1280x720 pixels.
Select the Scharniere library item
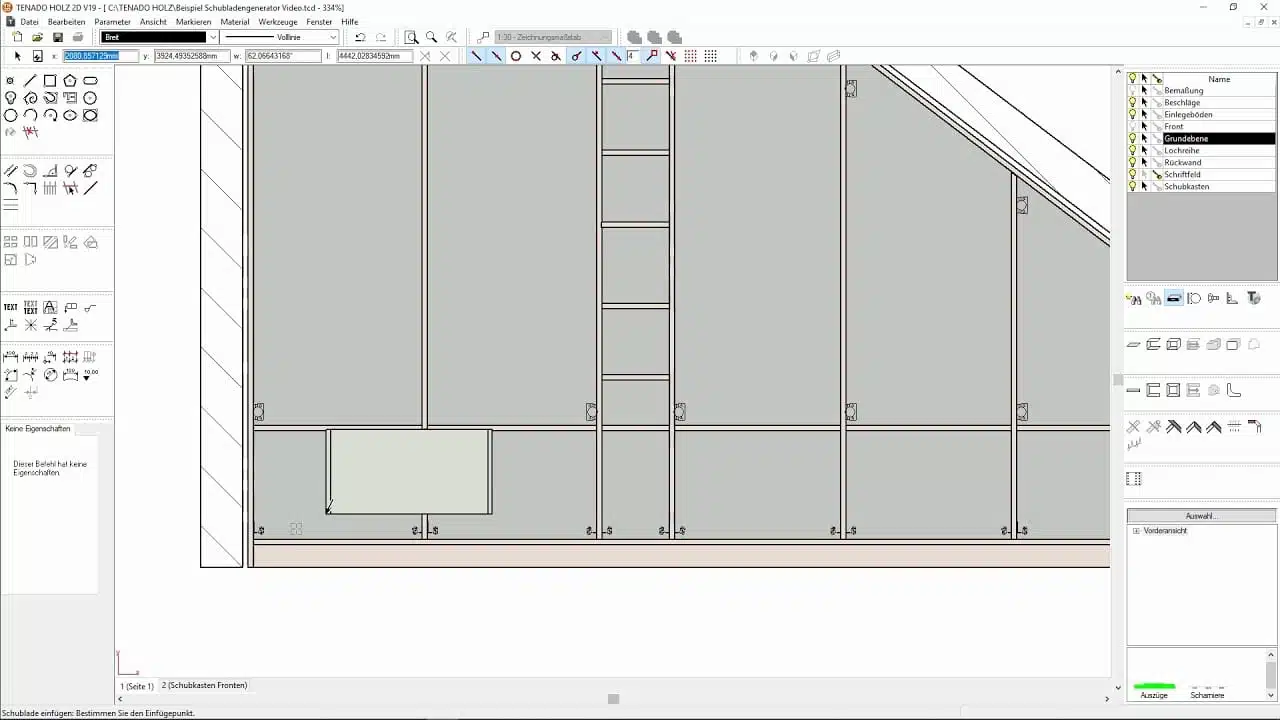1207,690
